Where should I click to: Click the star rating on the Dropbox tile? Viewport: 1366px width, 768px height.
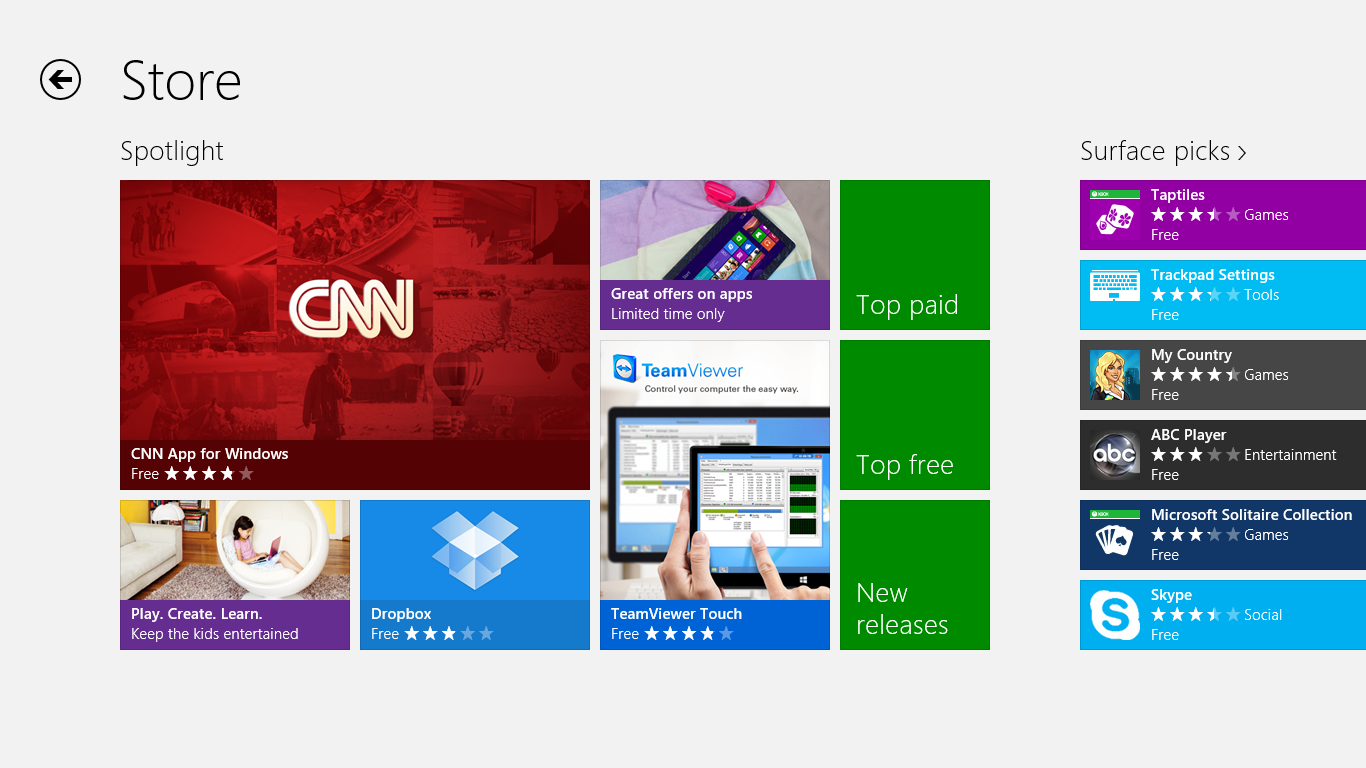[448, 633]
